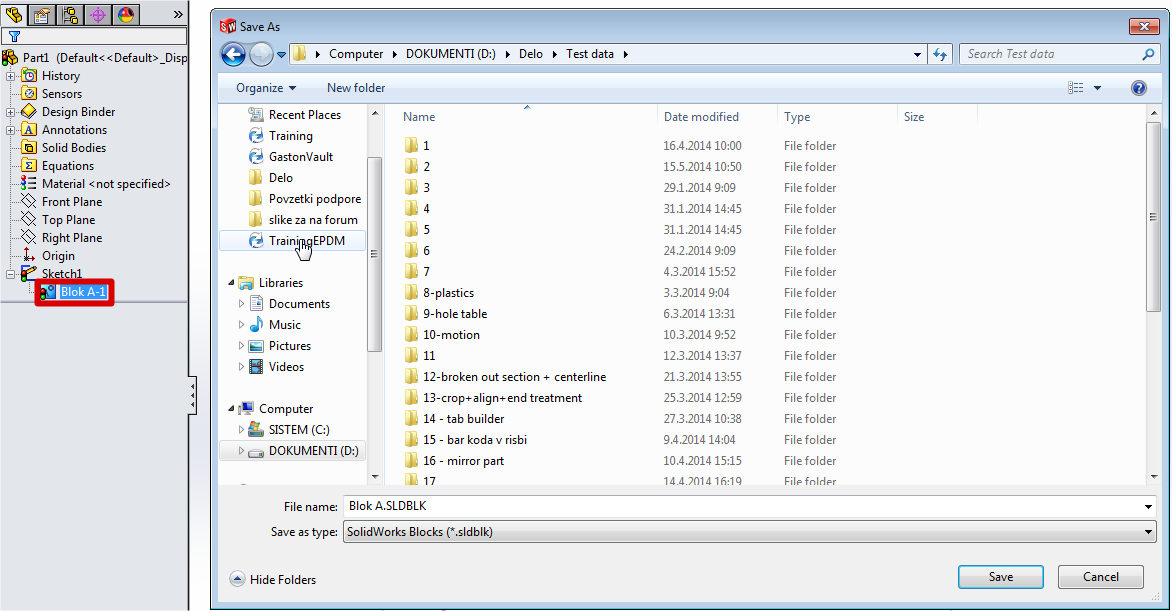1172x611 pixels.
Task: Click New folder in the toolbar
Action: click(x=356, y=88)
